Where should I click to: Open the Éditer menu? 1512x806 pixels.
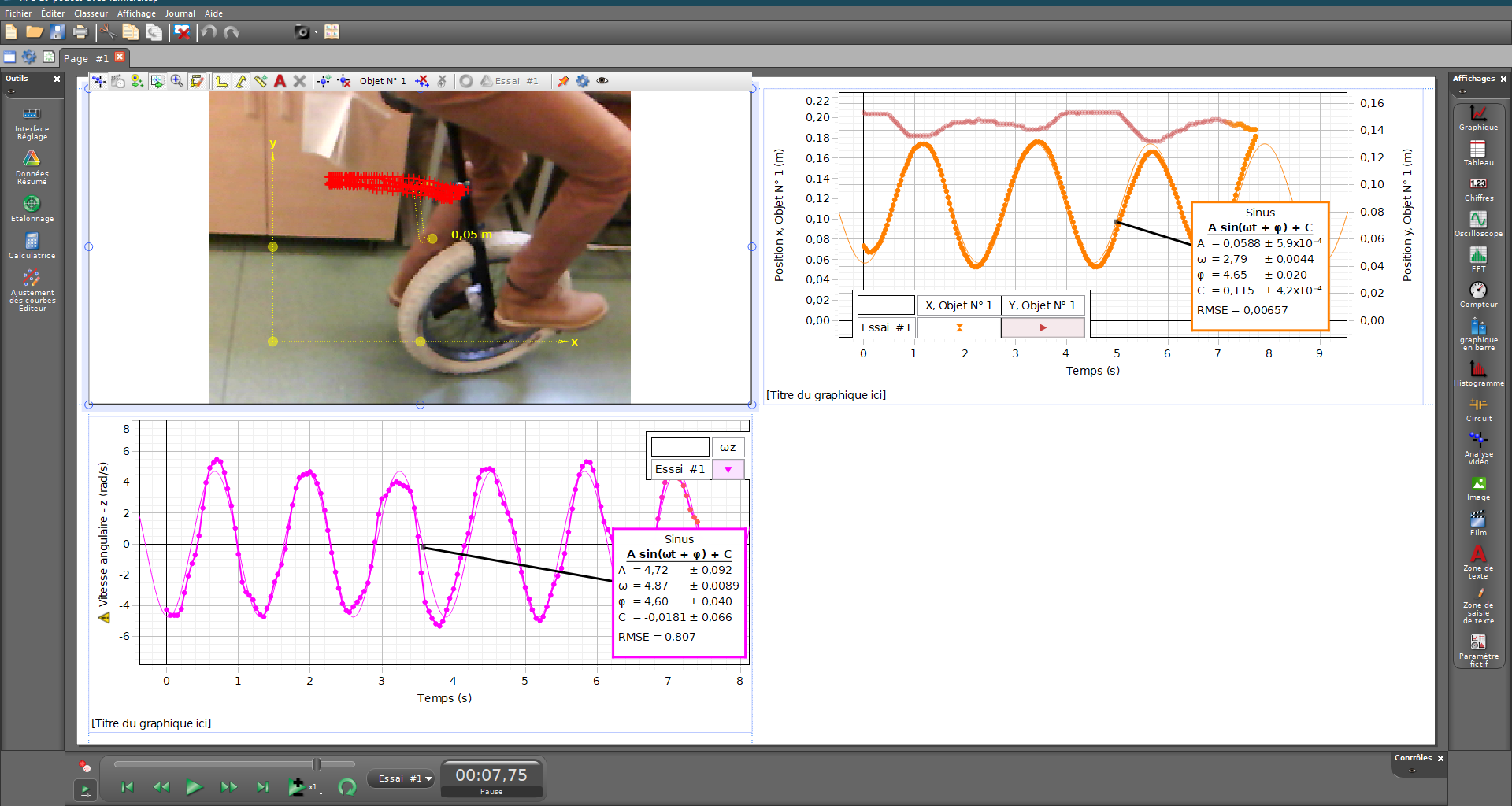point(53,13)
